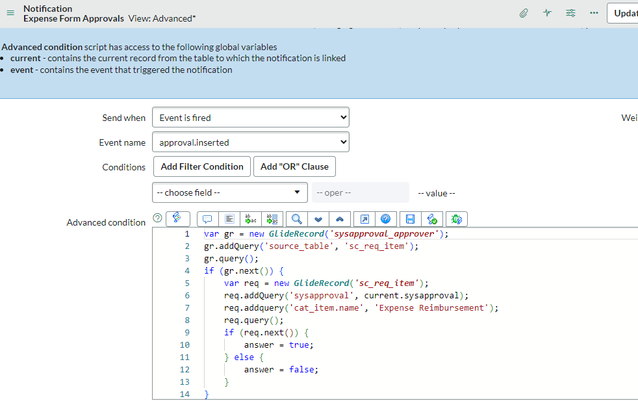Click the help icon beside Advanced condition
The width and height of the screenshot is (638, 418).
tap(157, 218)
